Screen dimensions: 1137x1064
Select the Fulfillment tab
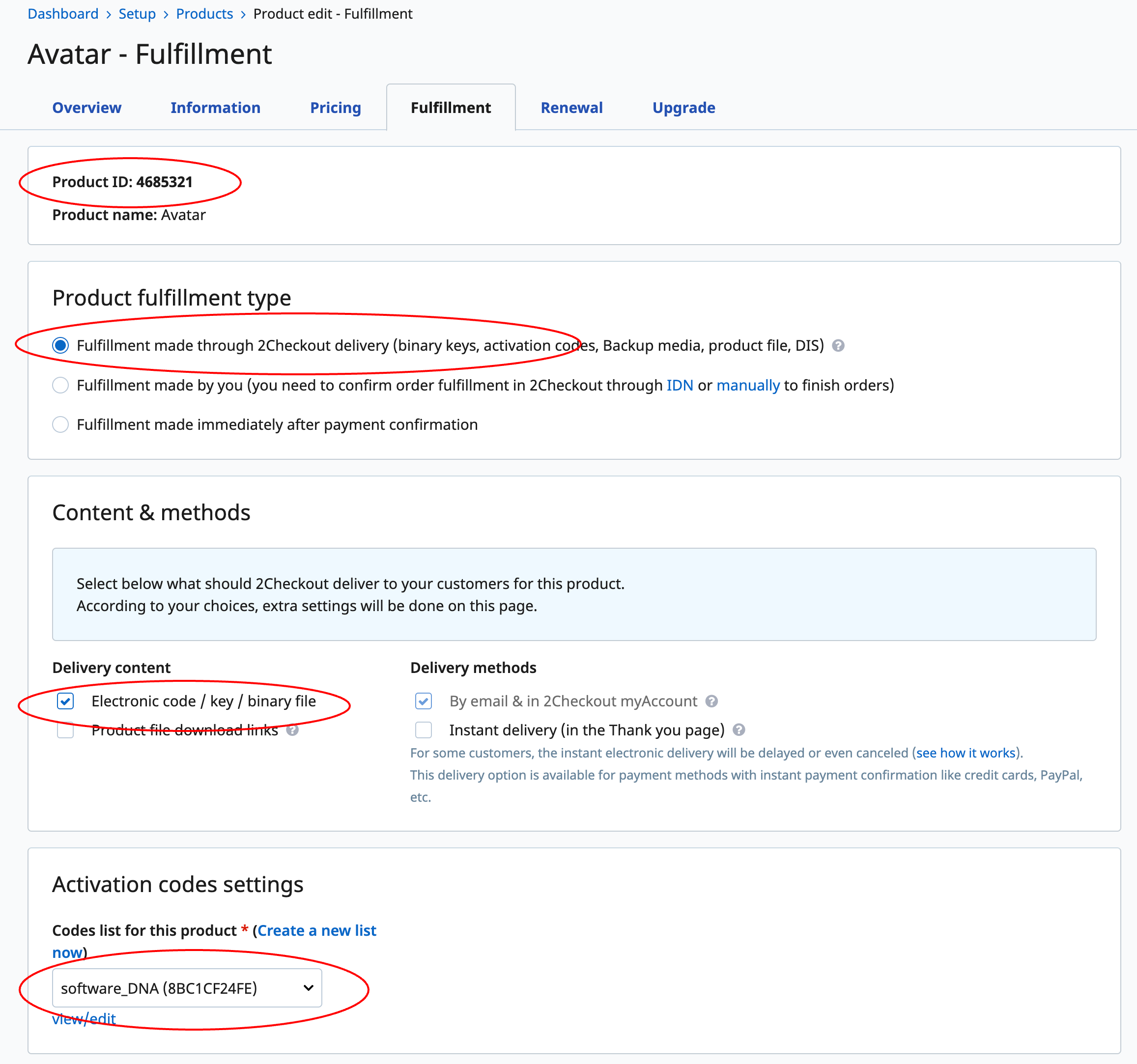click(451, 108)
